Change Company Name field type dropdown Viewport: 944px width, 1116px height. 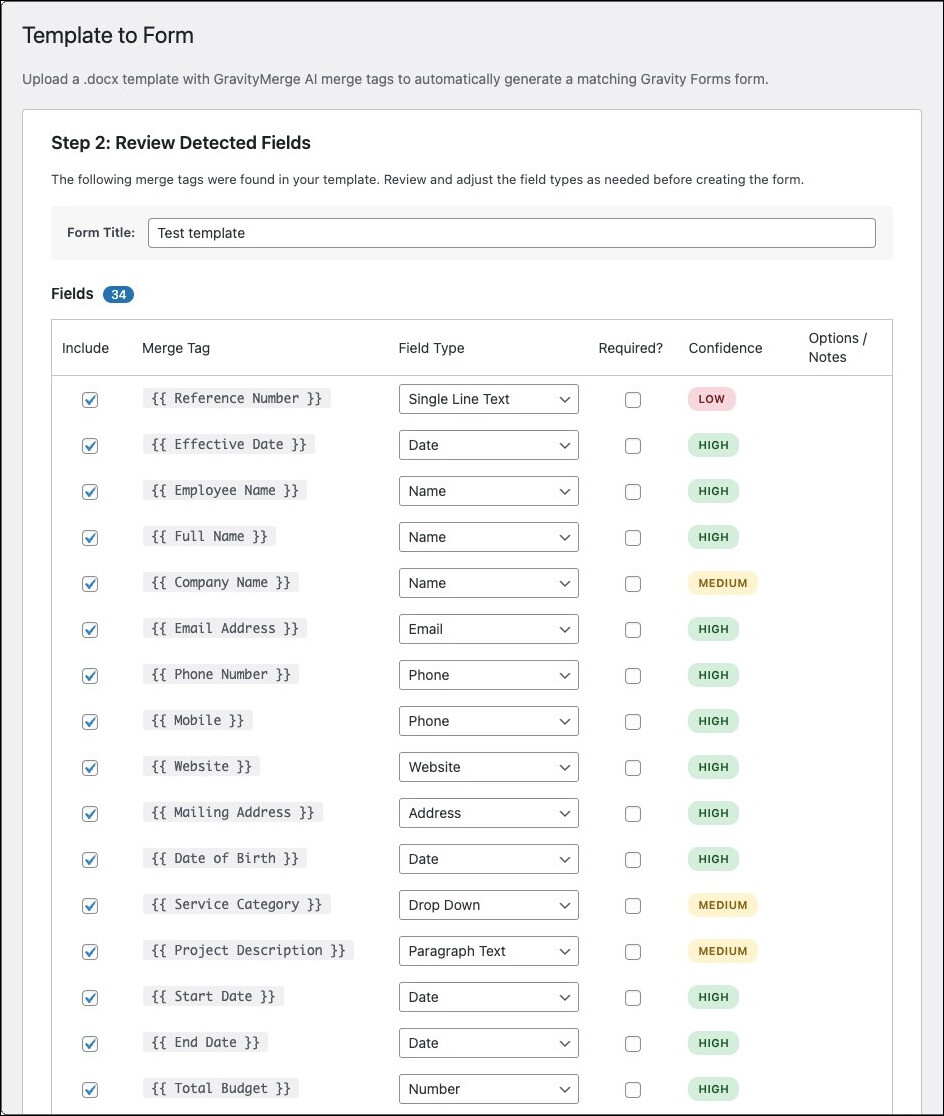click(488, 583)
